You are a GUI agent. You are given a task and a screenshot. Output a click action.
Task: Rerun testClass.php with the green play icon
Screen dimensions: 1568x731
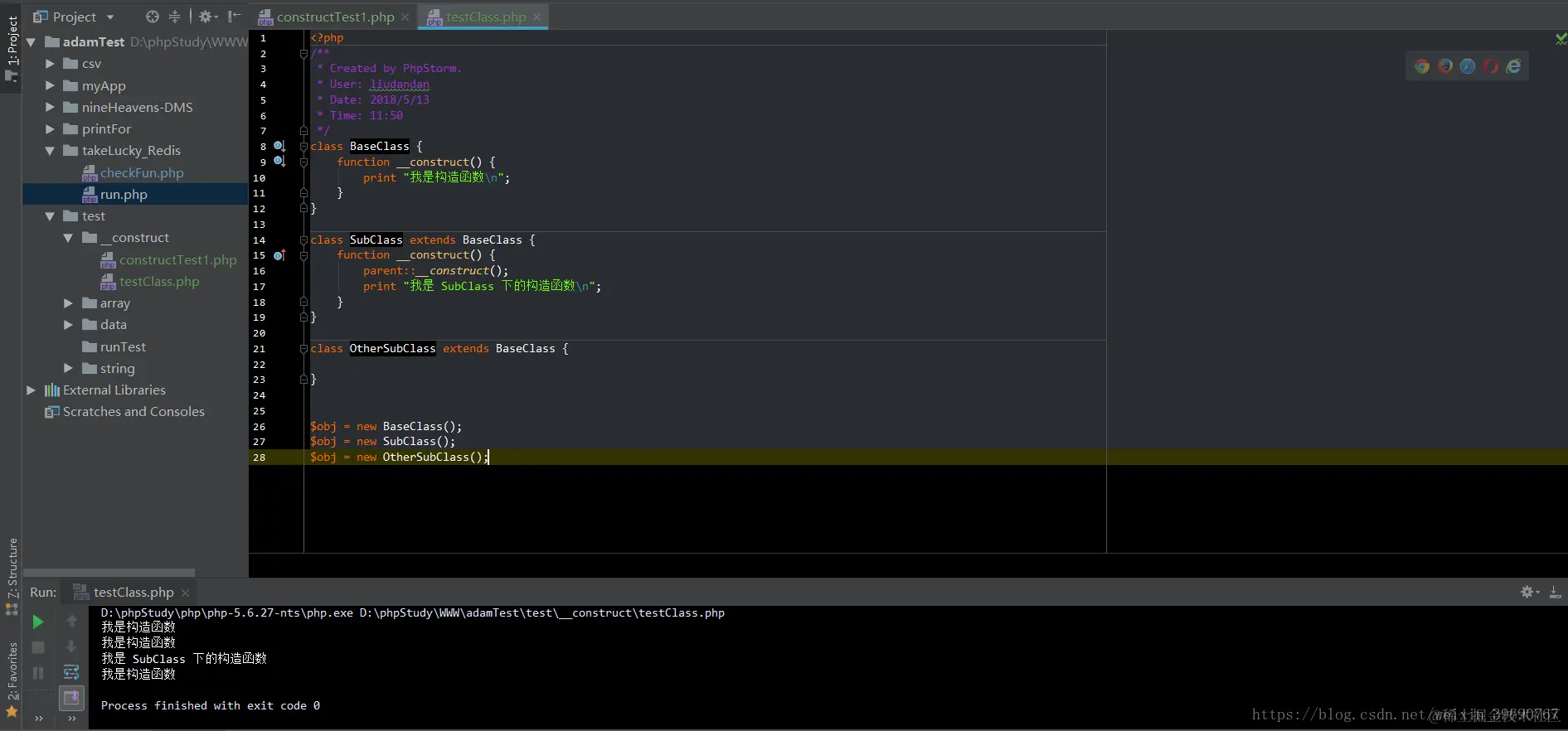tap(38, 622)
